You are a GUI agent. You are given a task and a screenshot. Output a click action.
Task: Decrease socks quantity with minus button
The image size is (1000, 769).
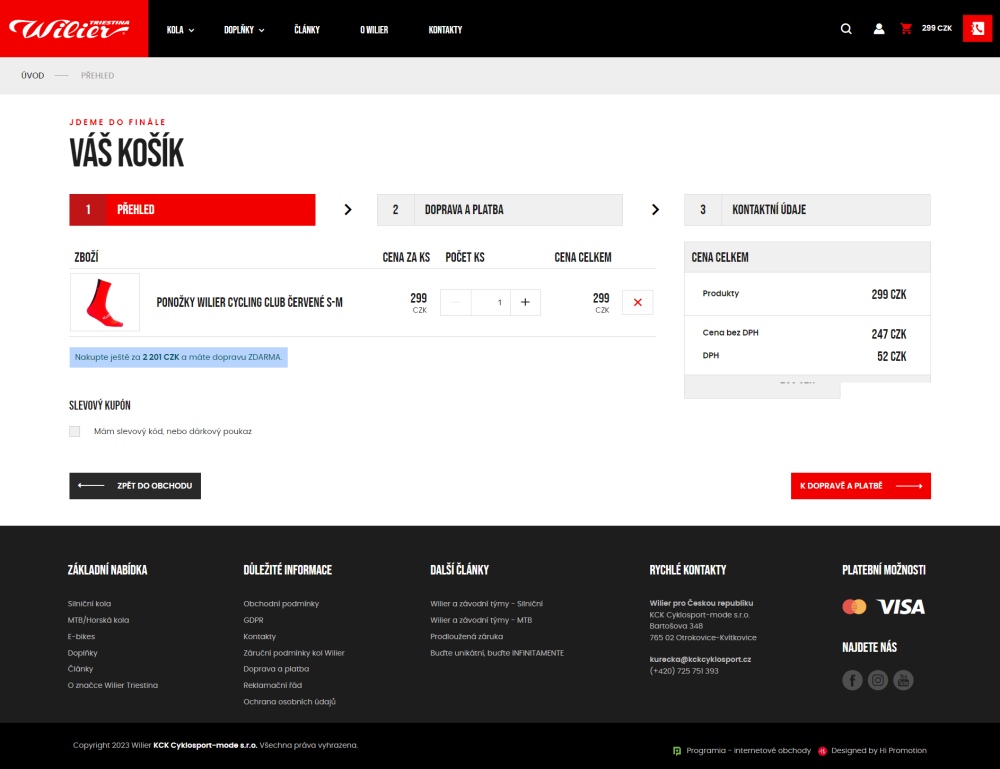pos(455,302)
